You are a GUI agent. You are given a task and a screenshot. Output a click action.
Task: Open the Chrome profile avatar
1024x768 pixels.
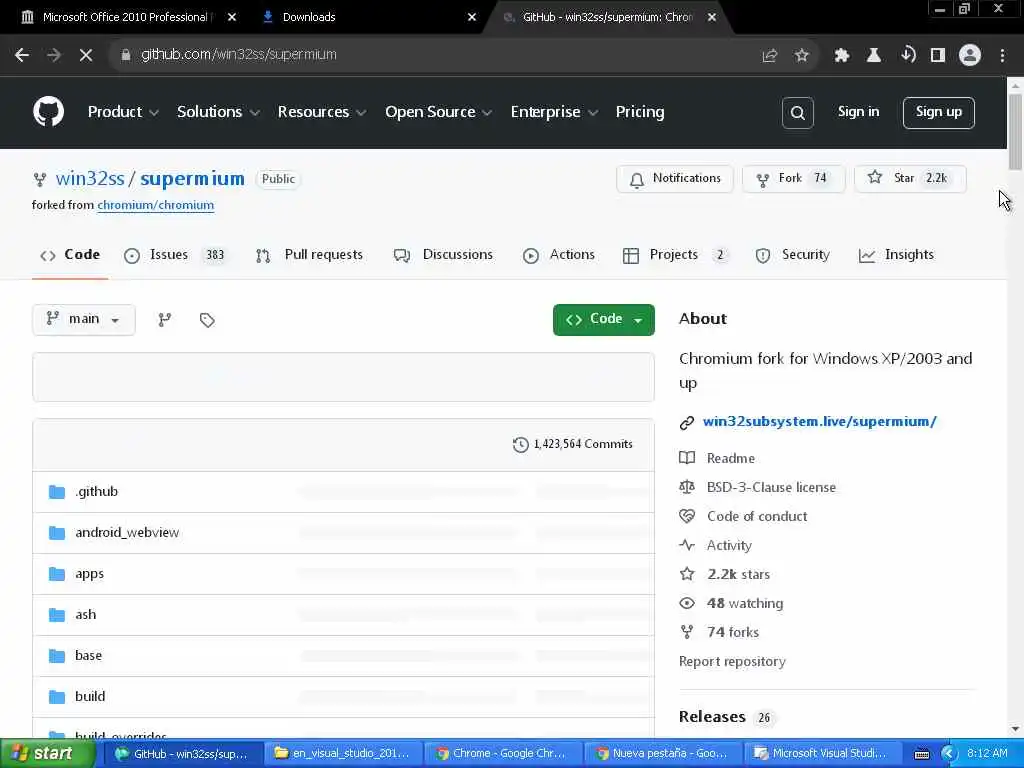pyautogui.click(x=970, y=56)
